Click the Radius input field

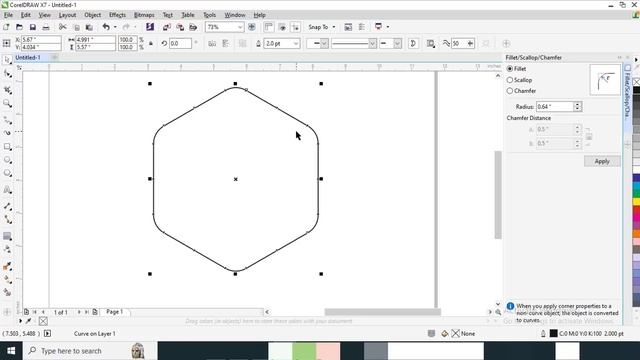555,107
